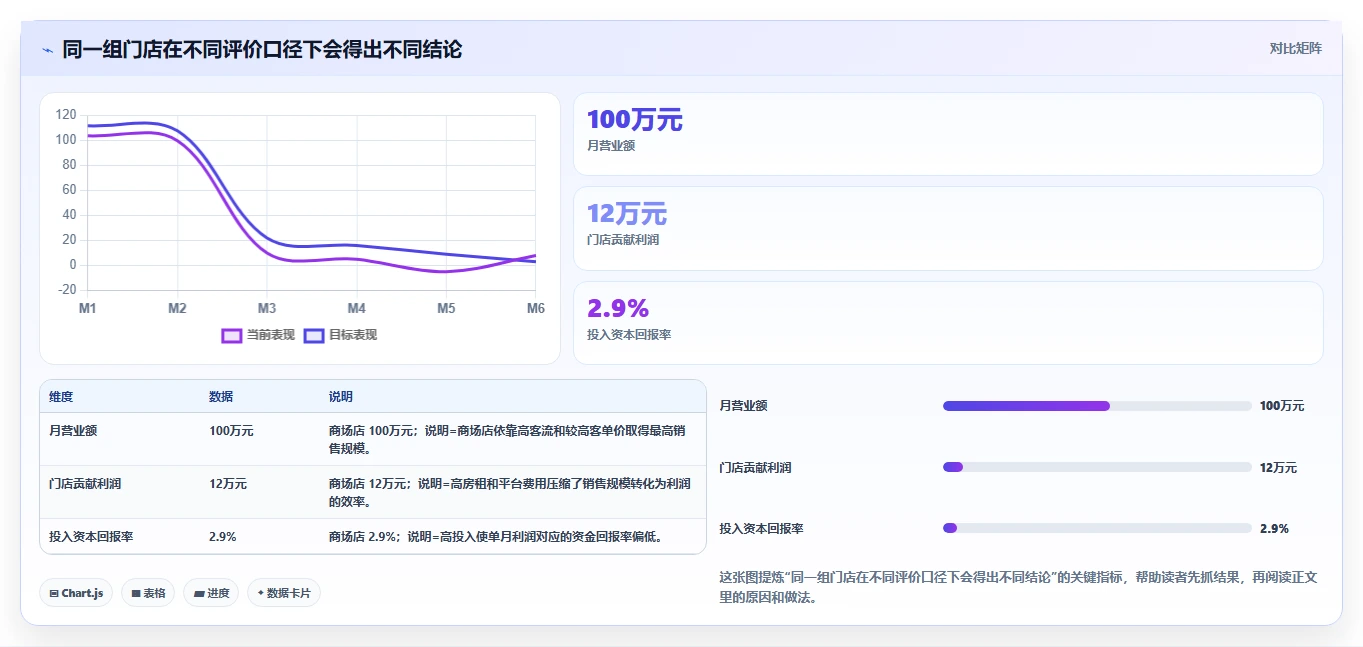
Task: Toggle the 目标表现 legend swatch
Action: [314, 335]
